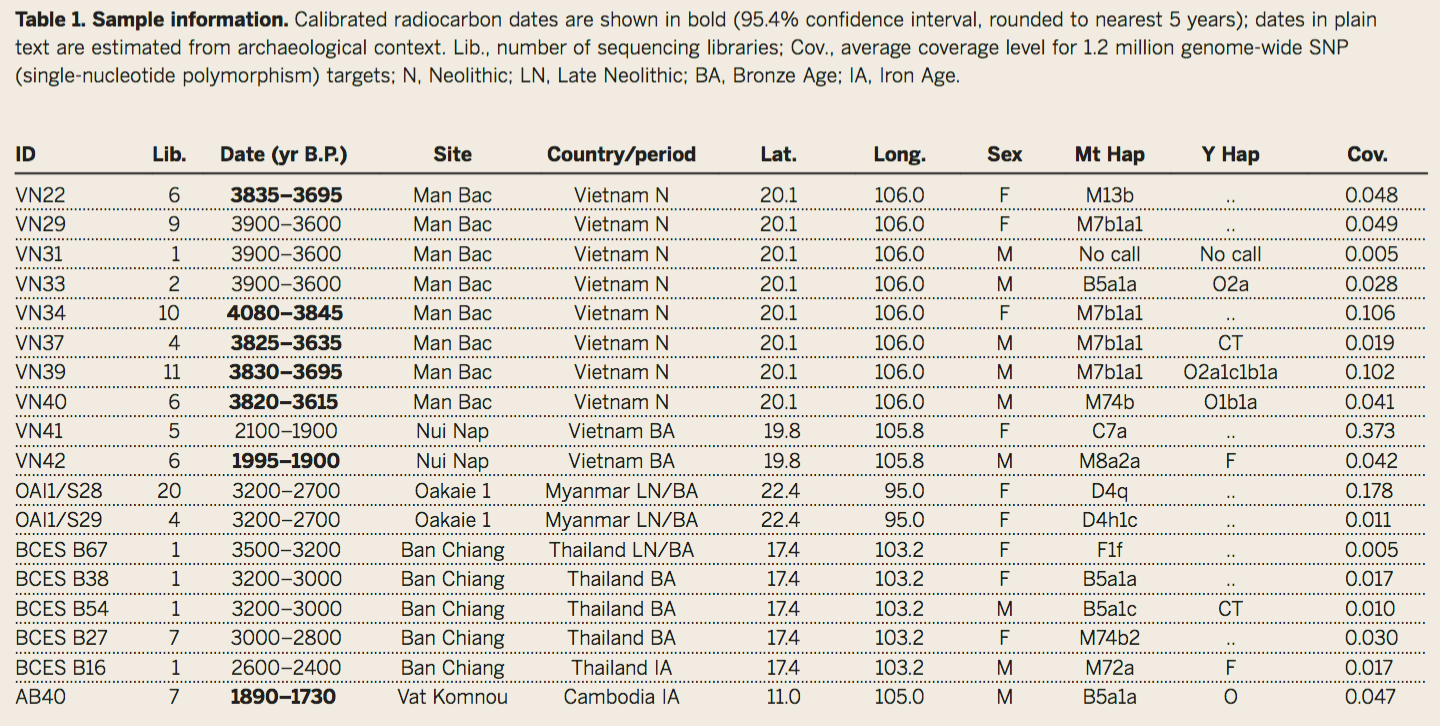Click sample ID OAI1/S28
Viewport: 1440px width, 726px height.
pos(59,491)
